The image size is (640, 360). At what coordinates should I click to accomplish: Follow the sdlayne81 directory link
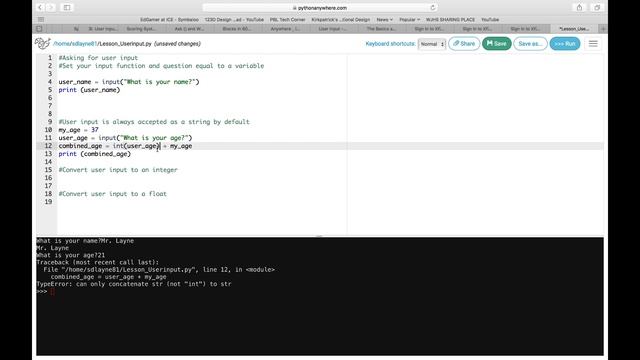(x=84, y=44)
